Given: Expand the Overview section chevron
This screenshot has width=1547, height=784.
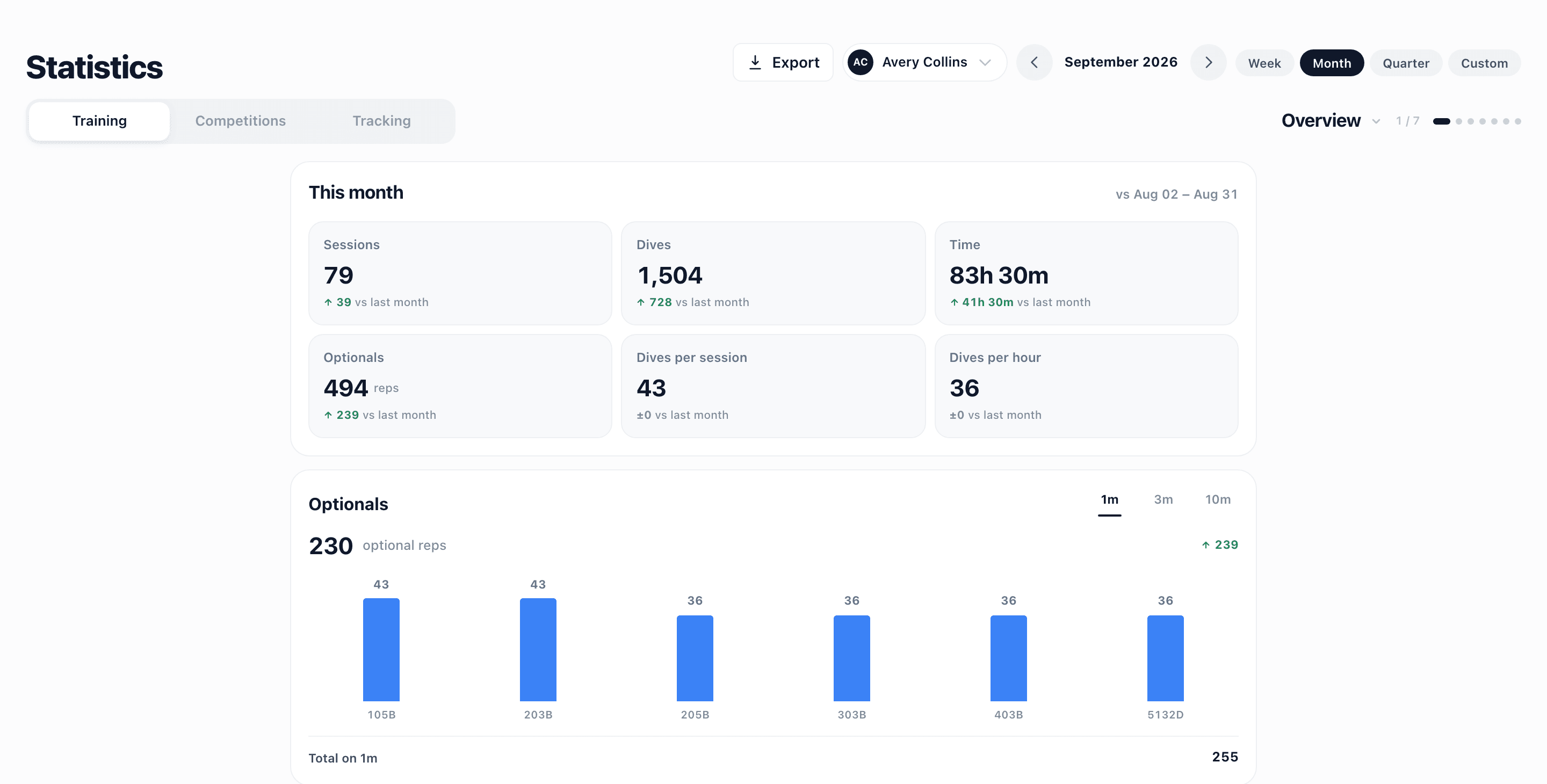Looking at the screenshot, I should point(1376,121).
